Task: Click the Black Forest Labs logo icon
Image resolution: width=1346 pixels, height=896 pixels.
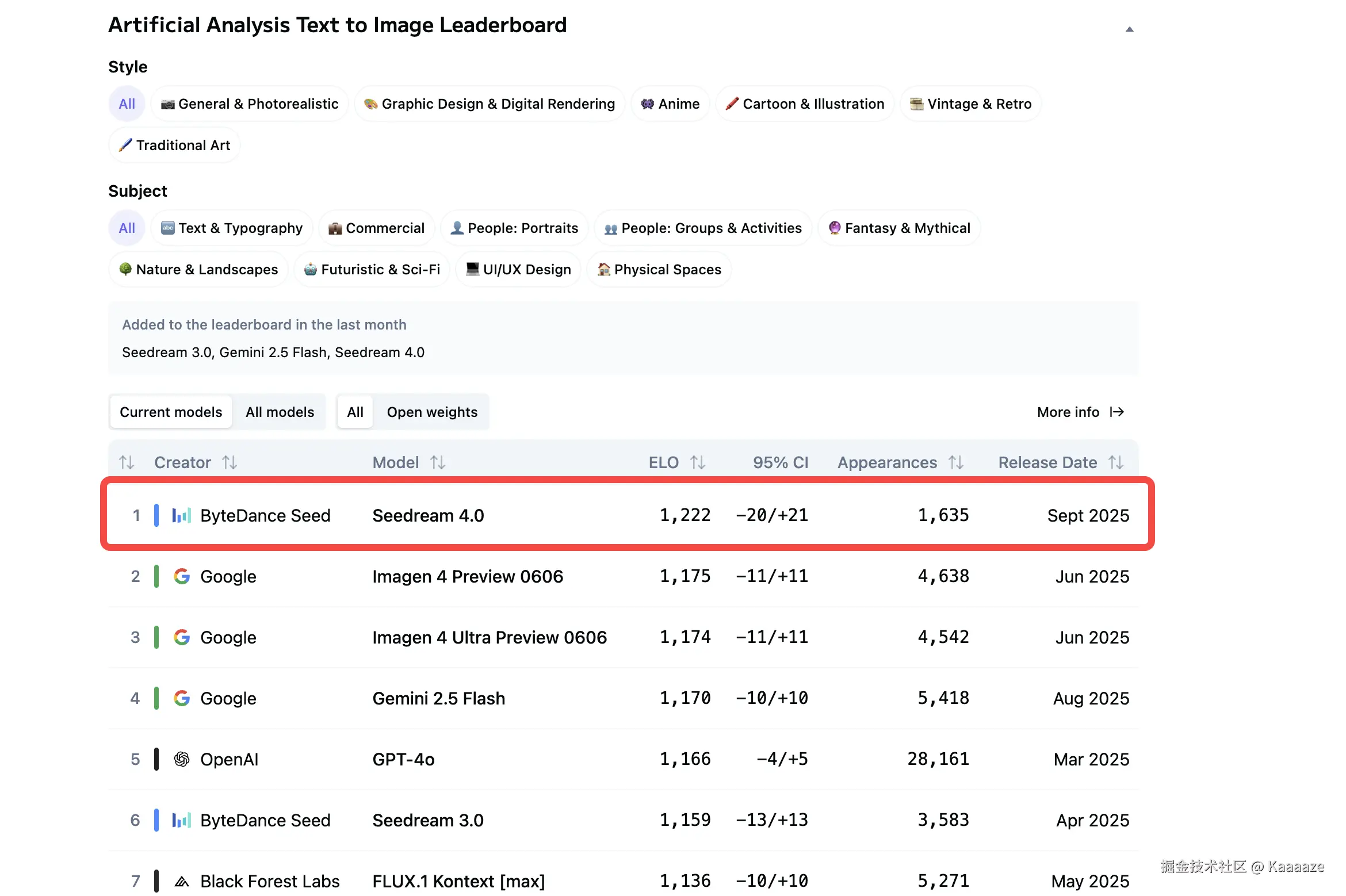Action: 182,881
